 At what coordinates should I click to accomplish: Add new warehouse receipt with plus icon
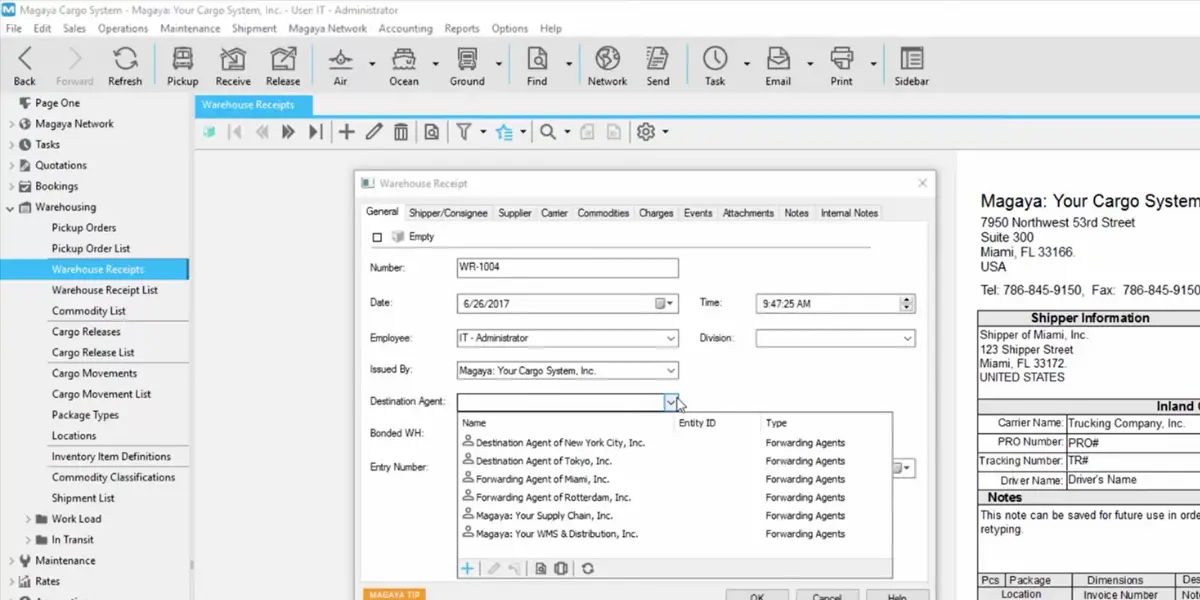point(347,131)
